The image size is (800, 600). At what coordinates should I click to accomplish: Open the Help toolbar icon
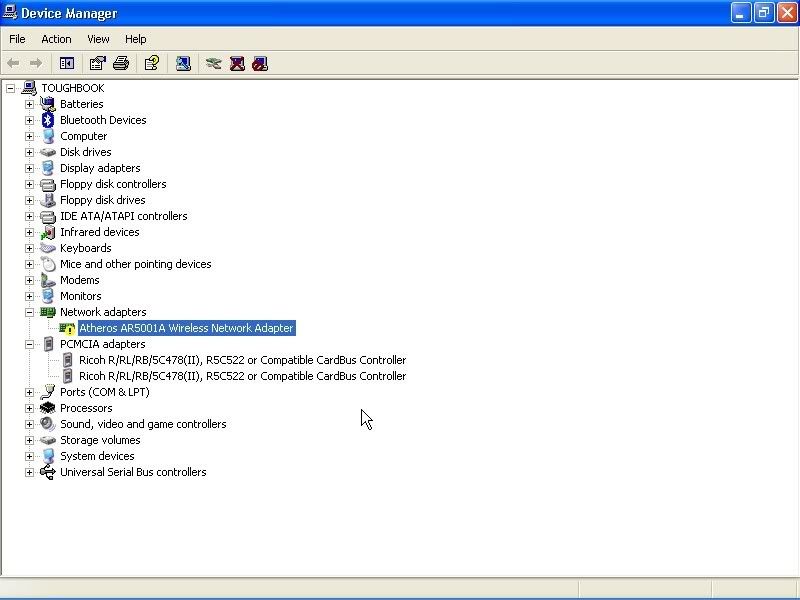(x=152, y=63)
